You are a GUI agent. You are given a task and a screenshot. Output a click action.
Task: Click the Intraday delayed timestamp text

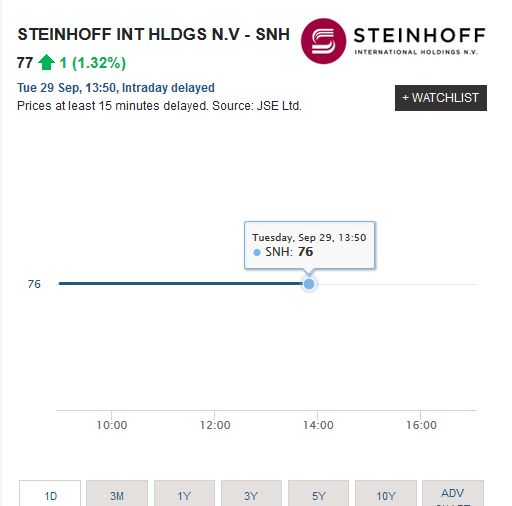[x=116, y=88]
